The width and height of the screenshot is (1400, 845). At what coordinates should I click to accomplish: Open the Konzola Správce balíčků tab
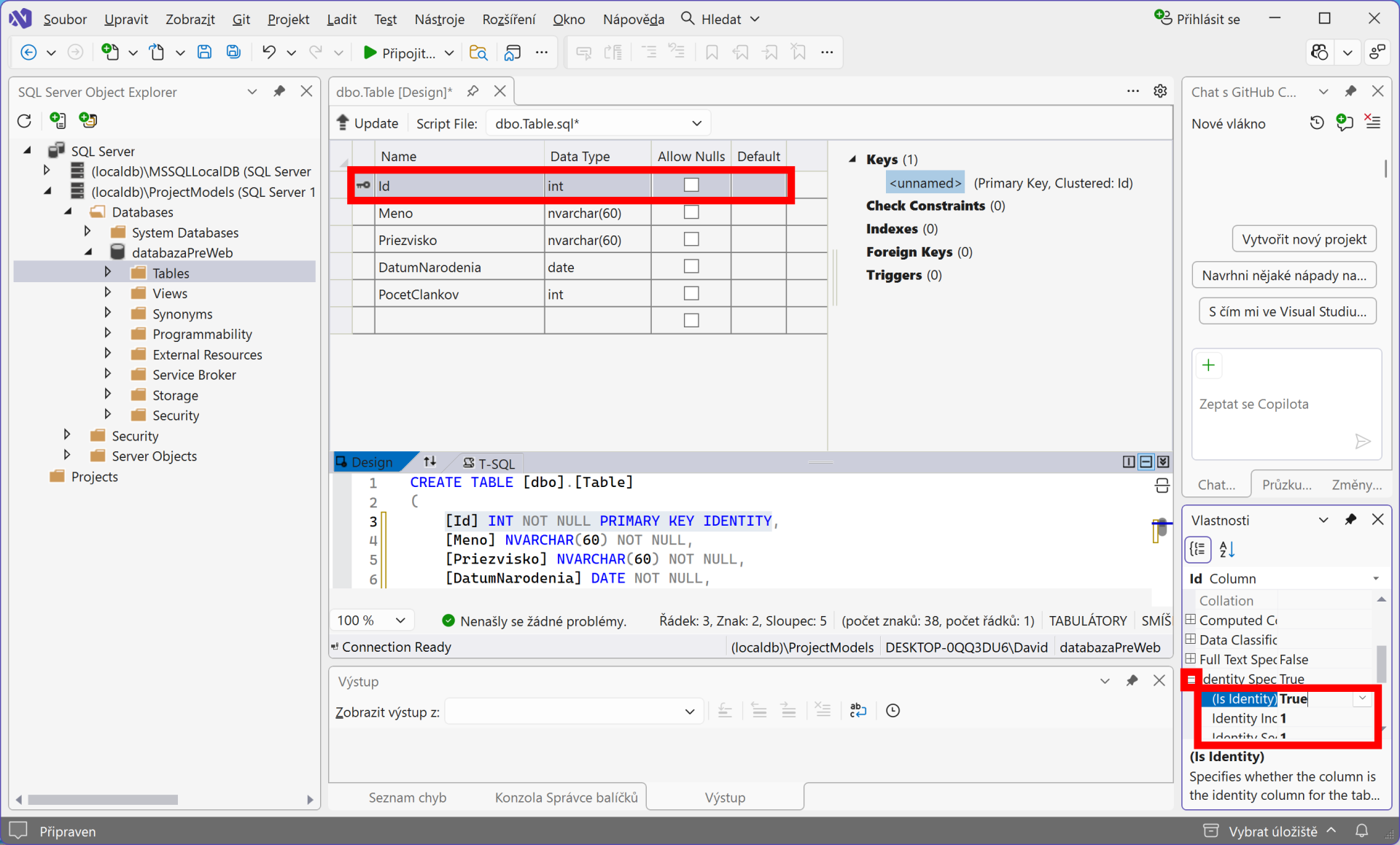click(566, 797)
